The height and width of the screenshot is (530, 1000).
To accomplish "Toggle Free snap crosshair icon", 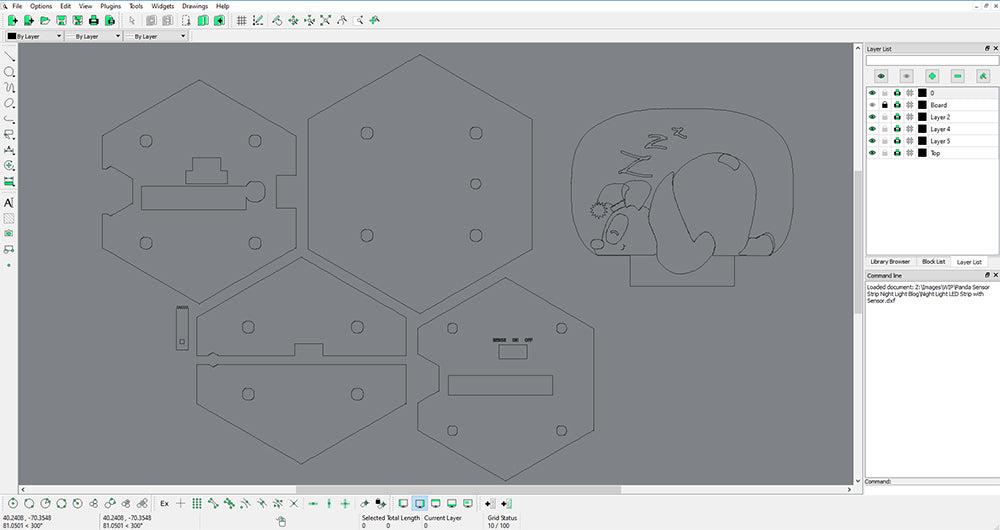I will (x=180, y=503).
